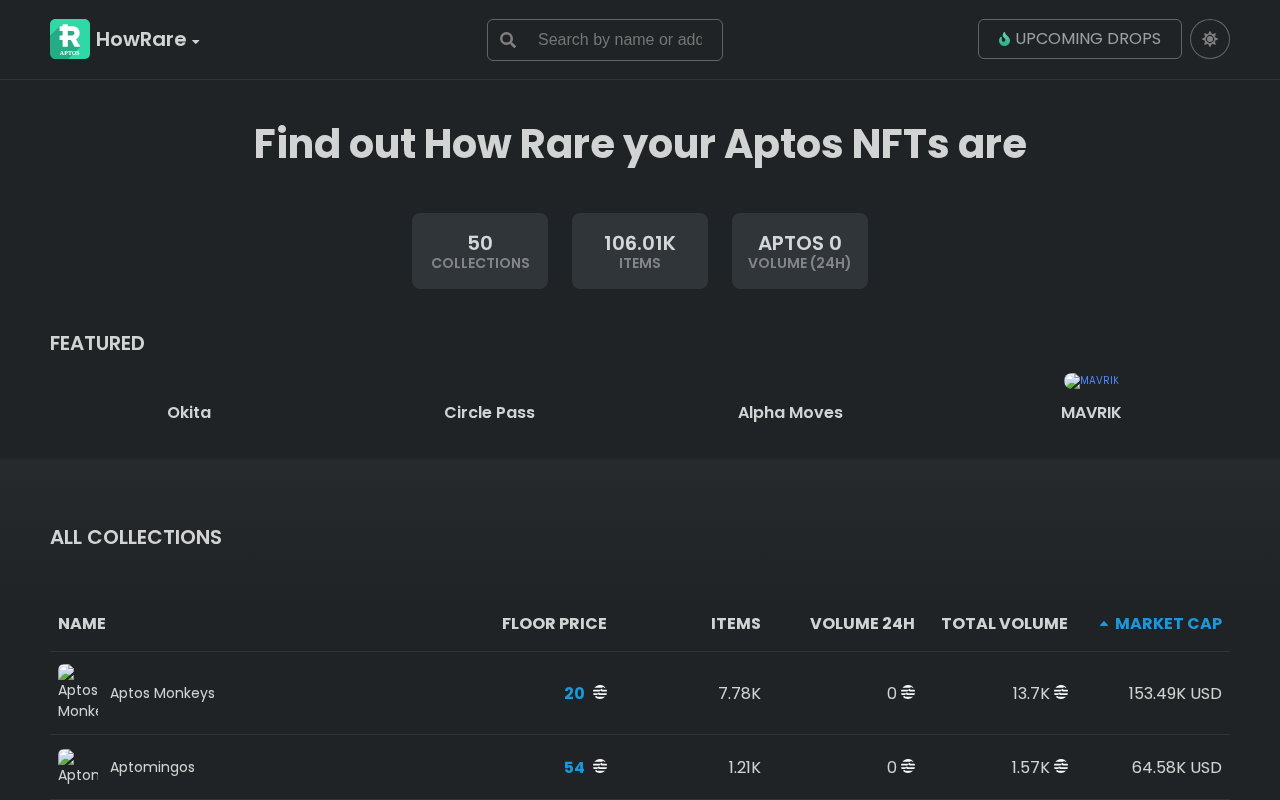This screenshot has width=1280, height=800.
Task: Sort collections by Total Volume
Action: coord(1004,623)
